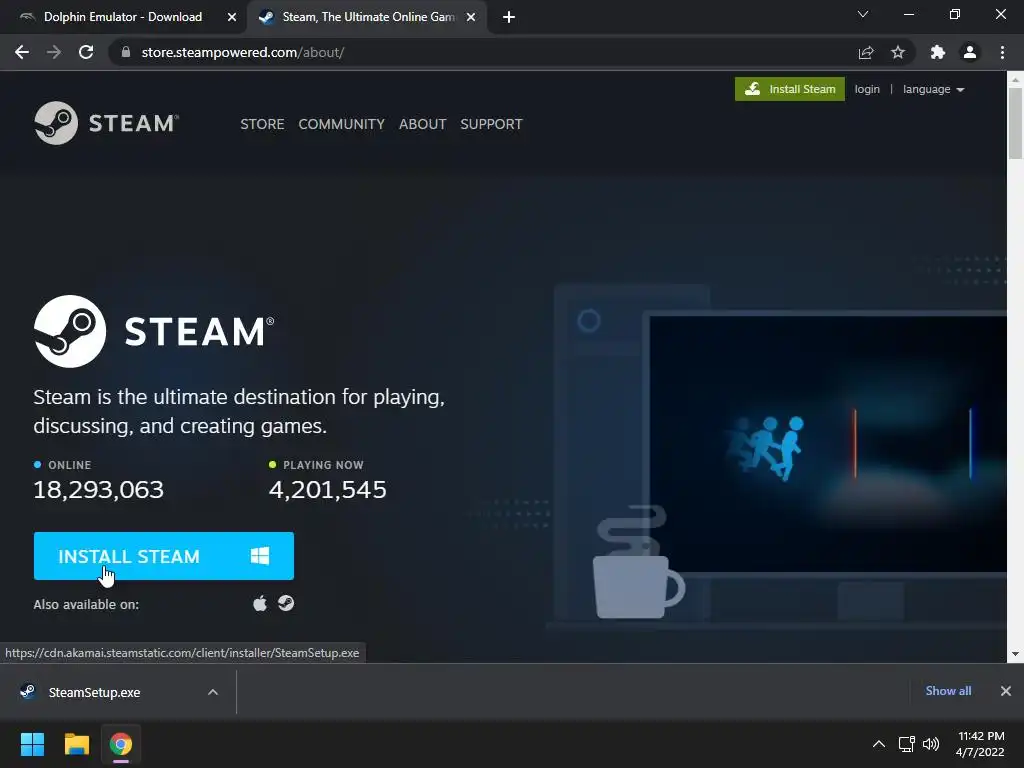Image resolution: width=1024 pixels, height=768 pixels.
Task: Click the large STEAM hero logo
Action: 154,331
